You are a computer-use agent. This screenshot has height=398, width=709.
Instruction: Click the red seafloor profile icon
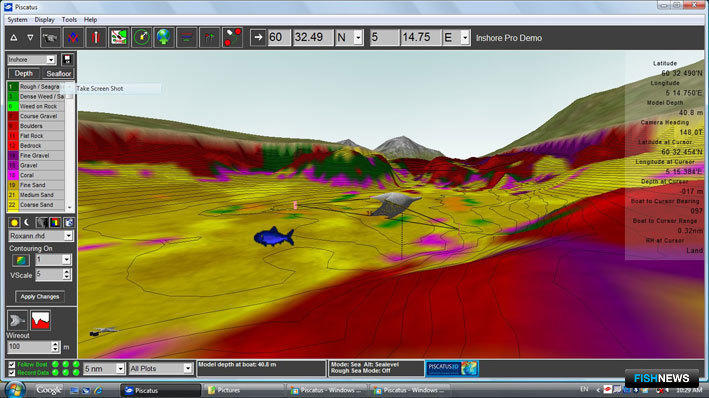click(40, 320)
